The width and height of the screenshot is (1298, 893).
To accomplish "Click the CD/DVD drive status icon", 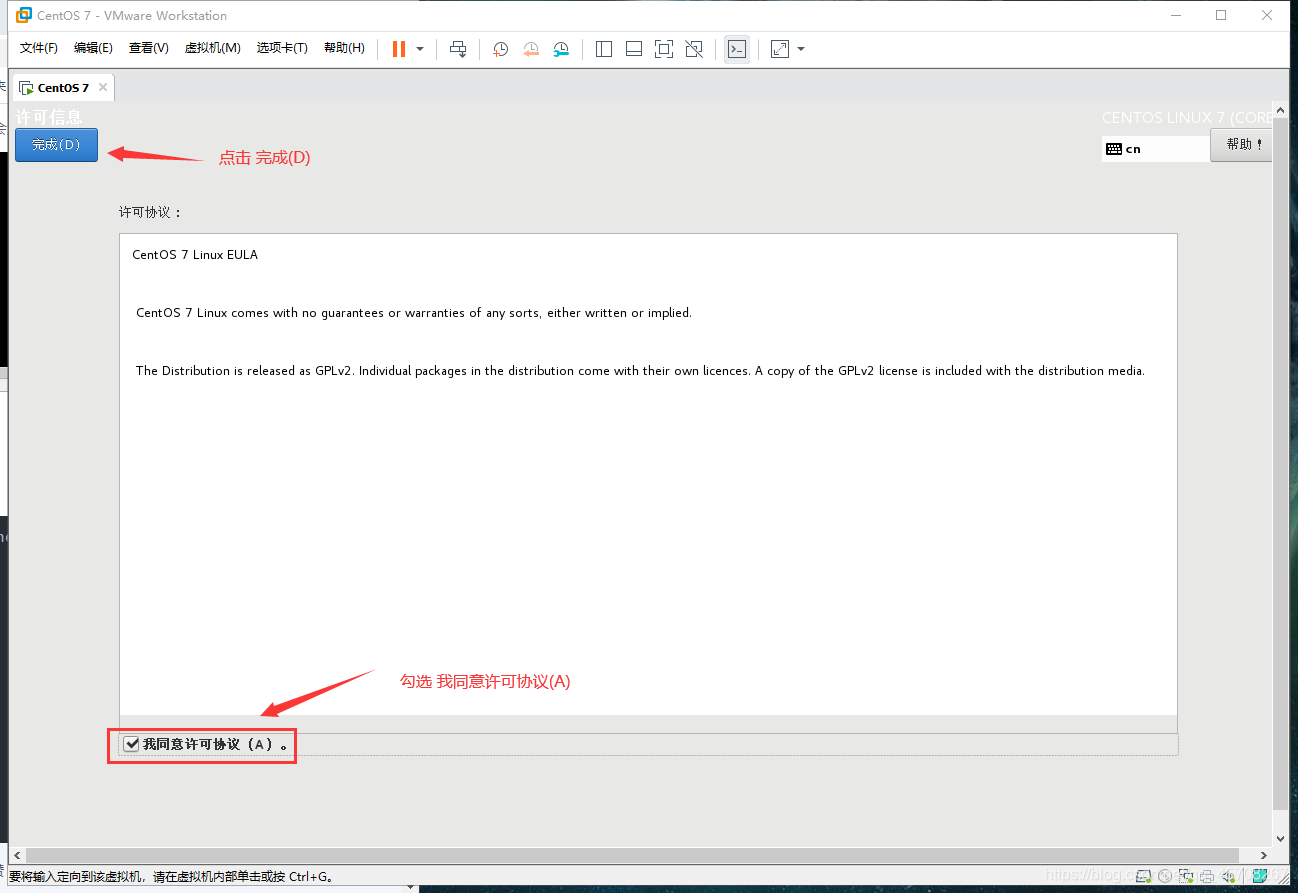I will coord(1165,876).
